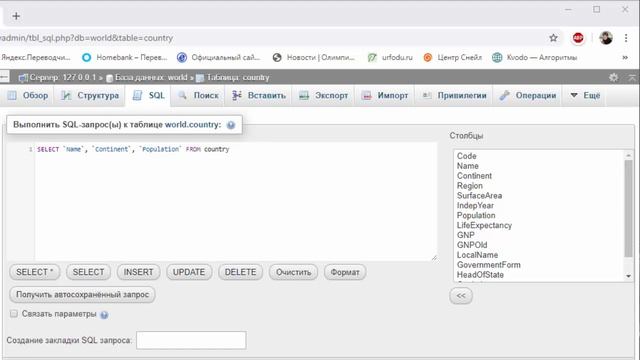Open help icon next to Связать параметры
640x360 pixels.
pos(104,315)
